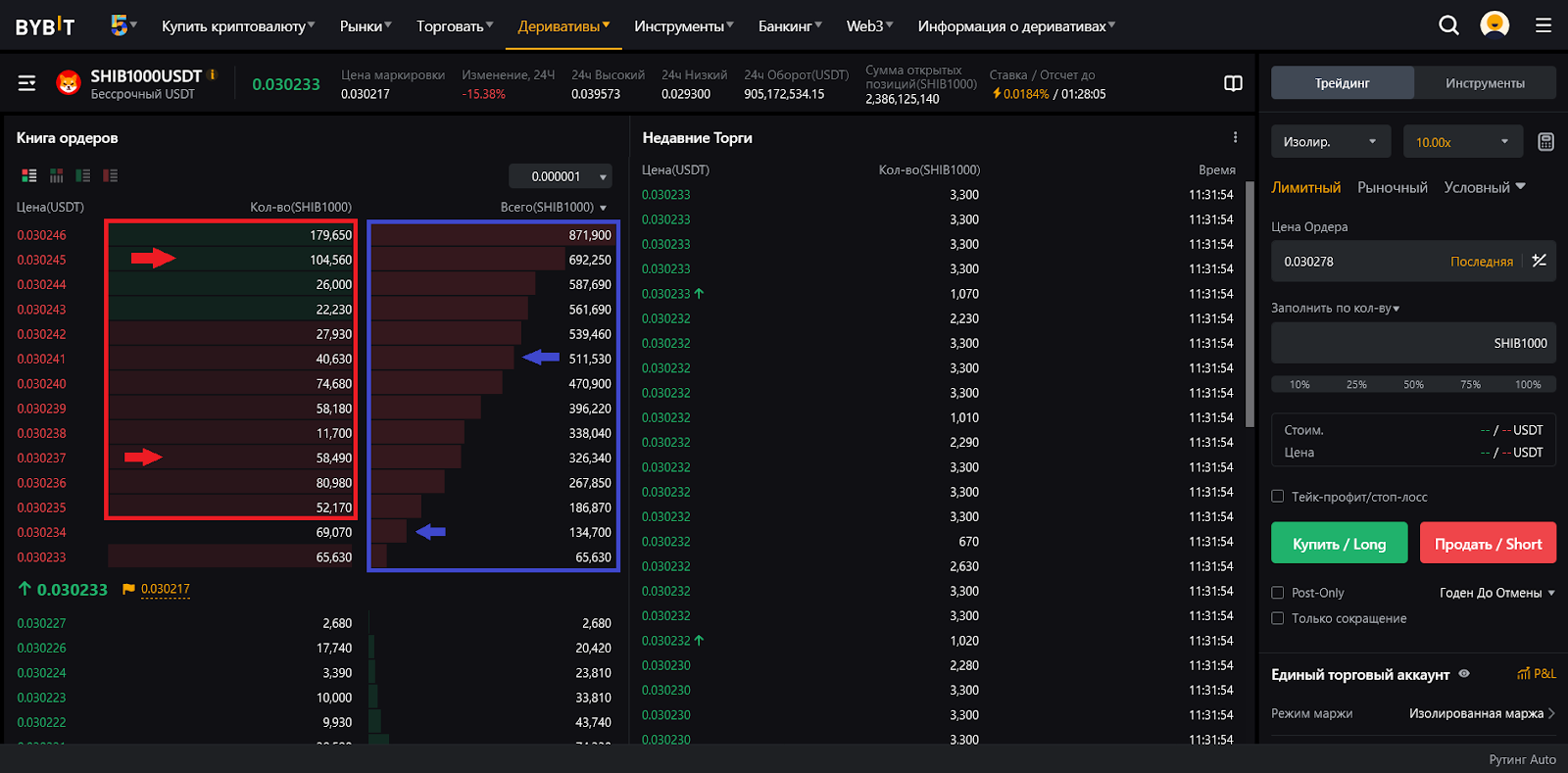This screenshot has width=1568, height=773.
Task: Select second order book layout icon
Action: click(57, 175)
